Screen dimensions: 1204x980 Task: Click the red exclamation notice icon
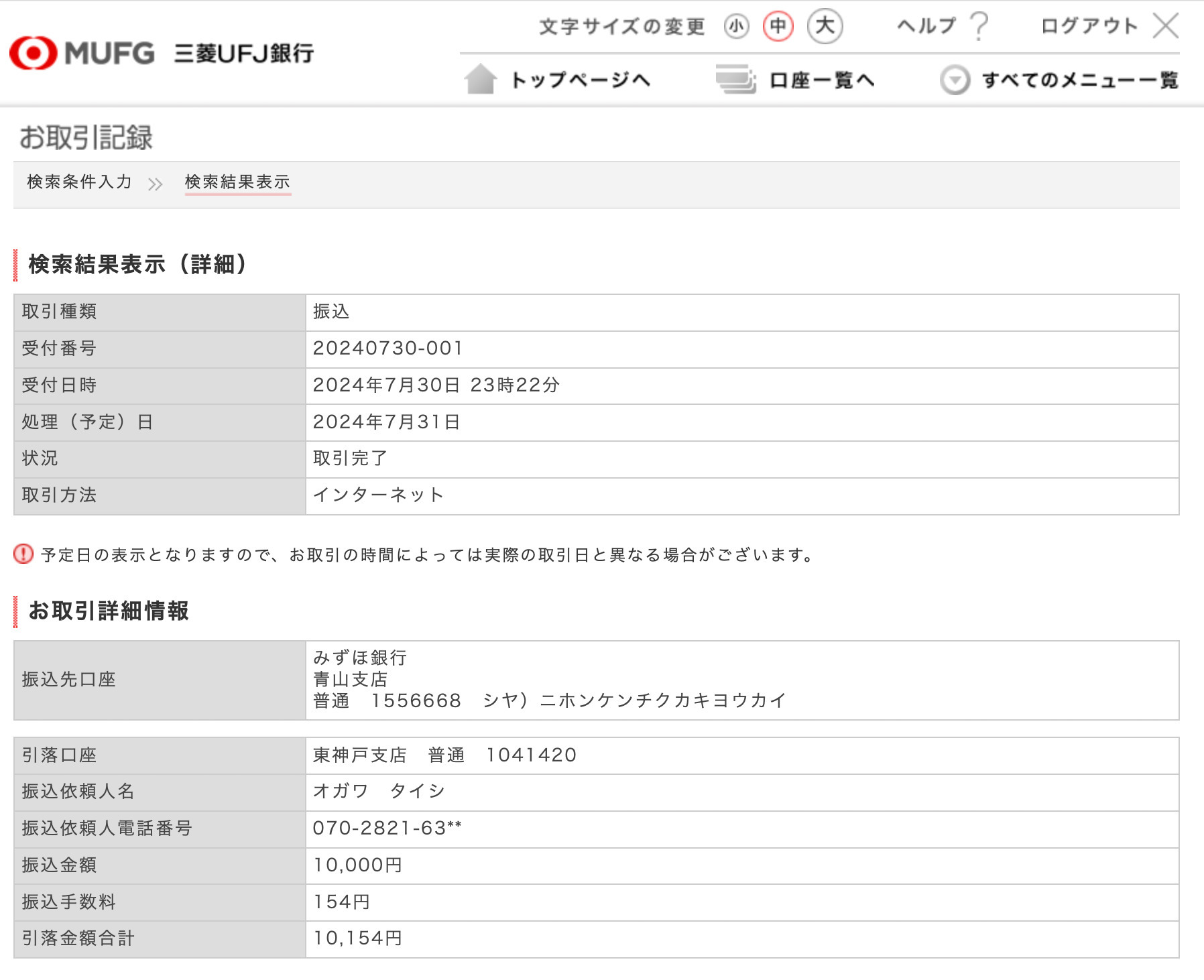point(23,554)
